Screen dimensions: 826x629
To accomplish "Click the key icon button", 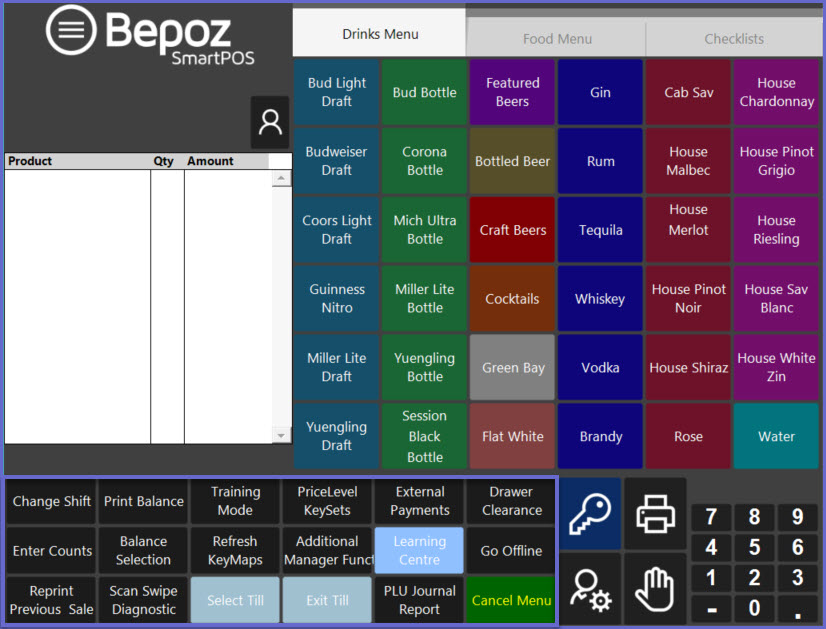I will (590, 514).
